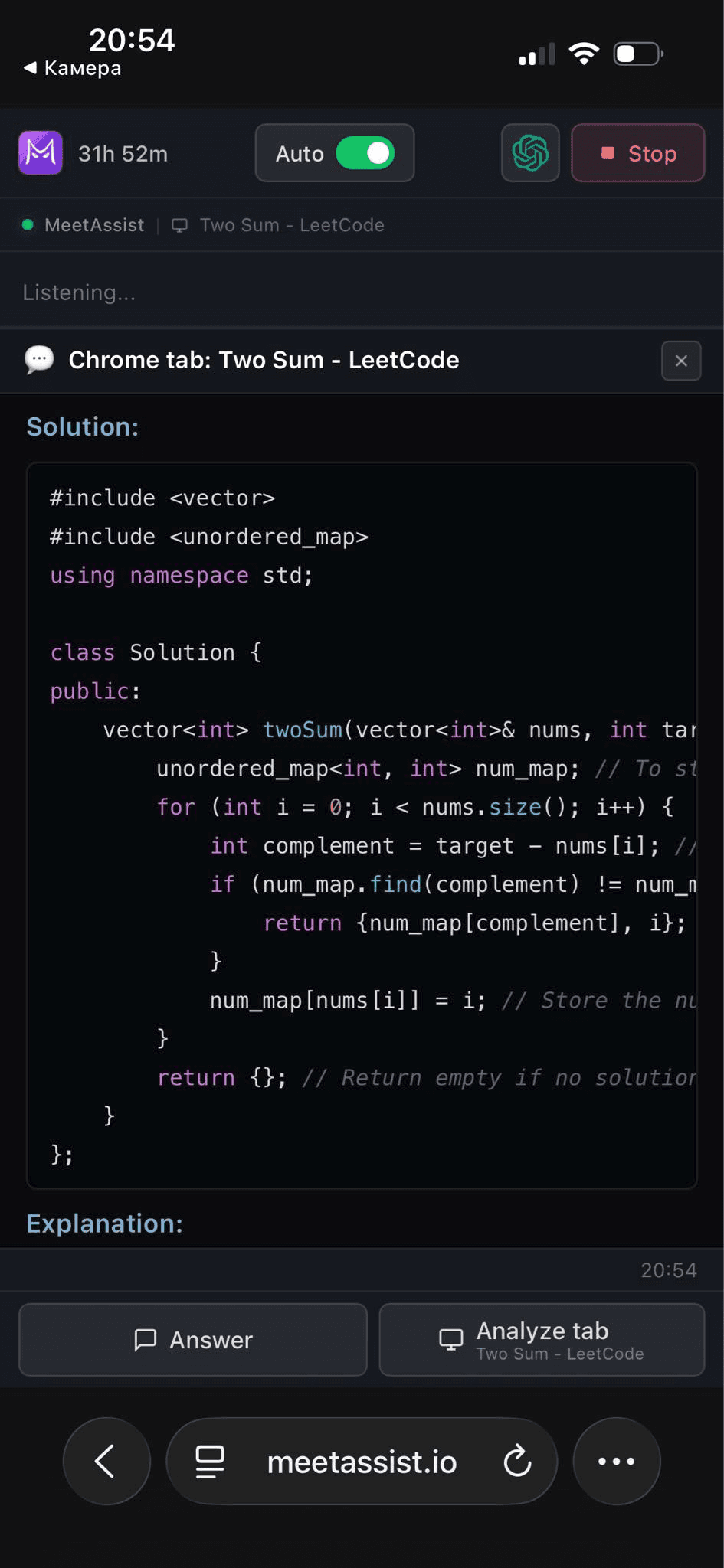Tap the green MeetAssist status indicator
724x1568 pixels.
click(x=28, y=224)
